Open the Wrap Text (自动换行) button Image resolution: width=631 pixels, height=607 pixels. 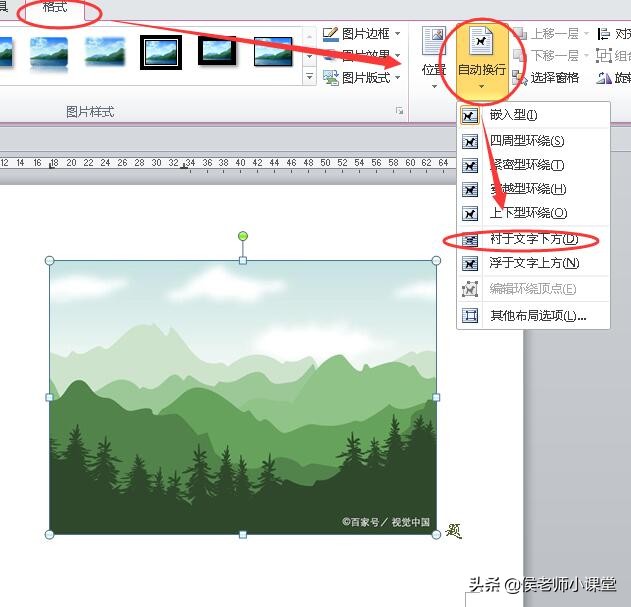(x=482, y=56)
